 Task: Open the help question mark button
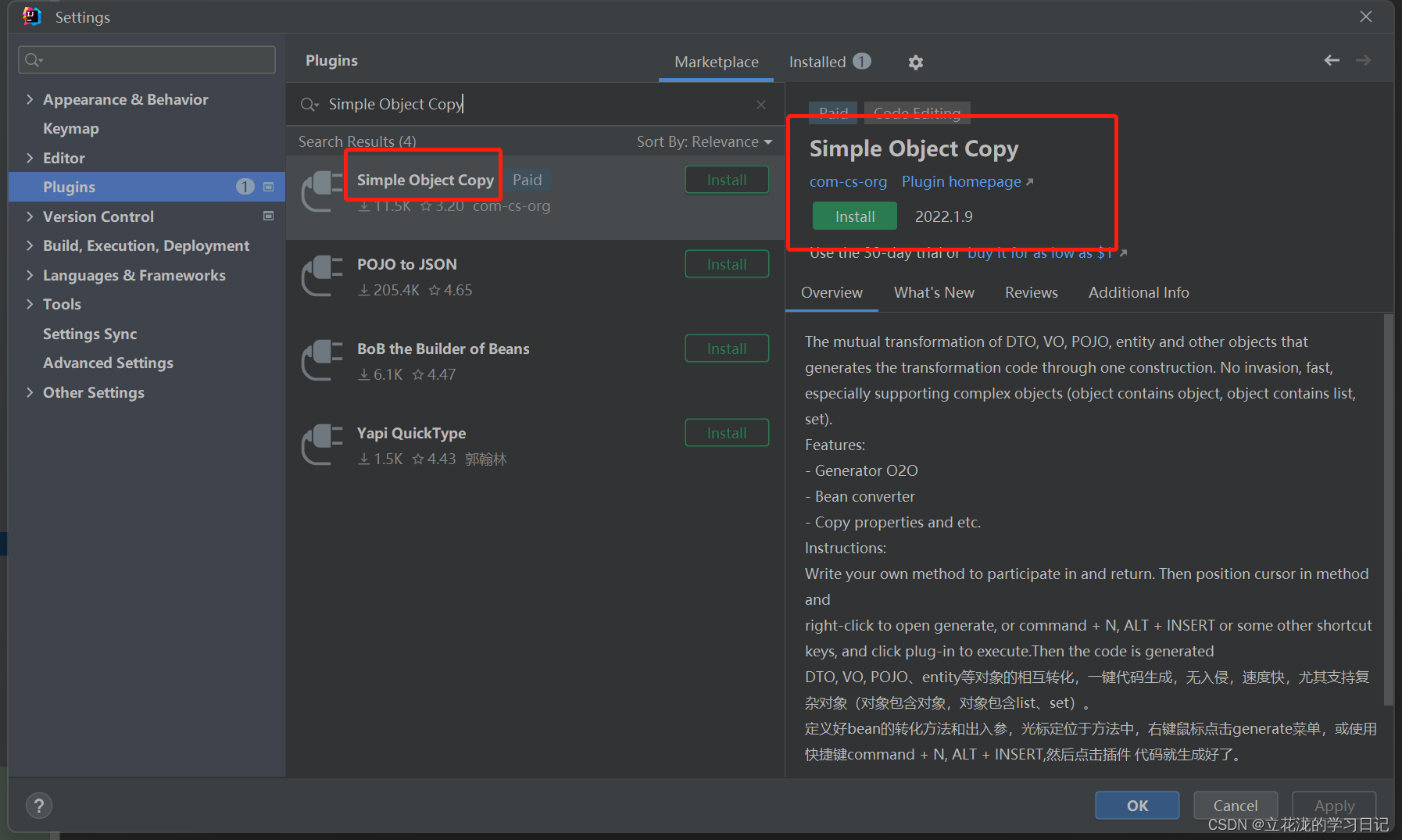(39, 806)
